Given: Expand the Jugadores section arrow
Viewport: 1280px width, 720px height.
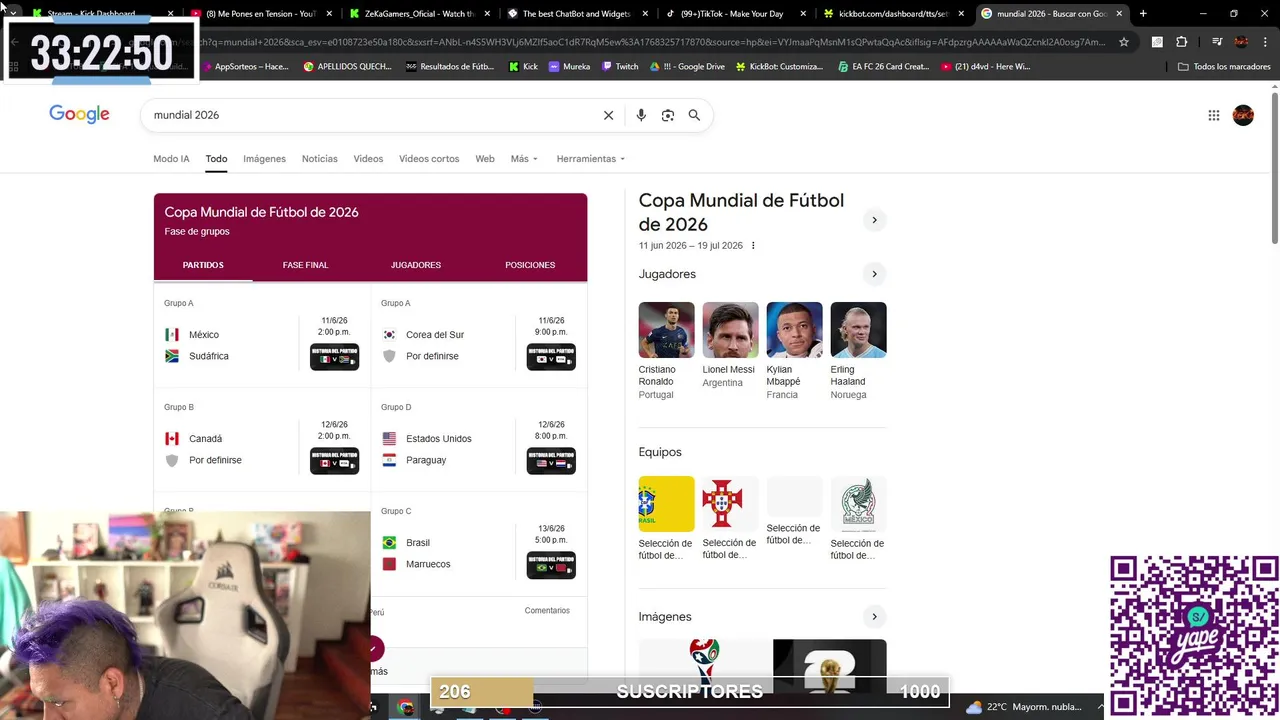Looking at the screenshot, I should 874,274.
